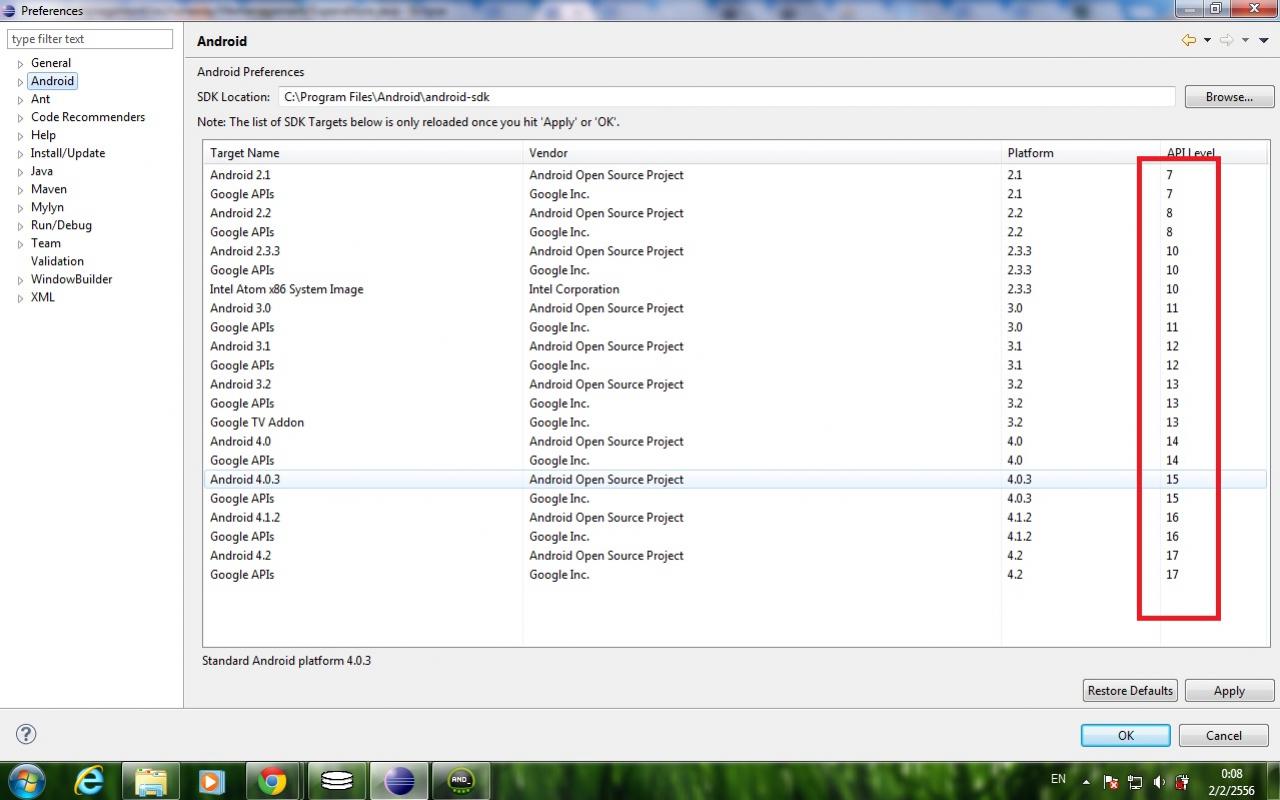The height and width of the screenshot is (800, 1280).
Task: Click the SDK Location path field
Action: (x=726, y=97)
